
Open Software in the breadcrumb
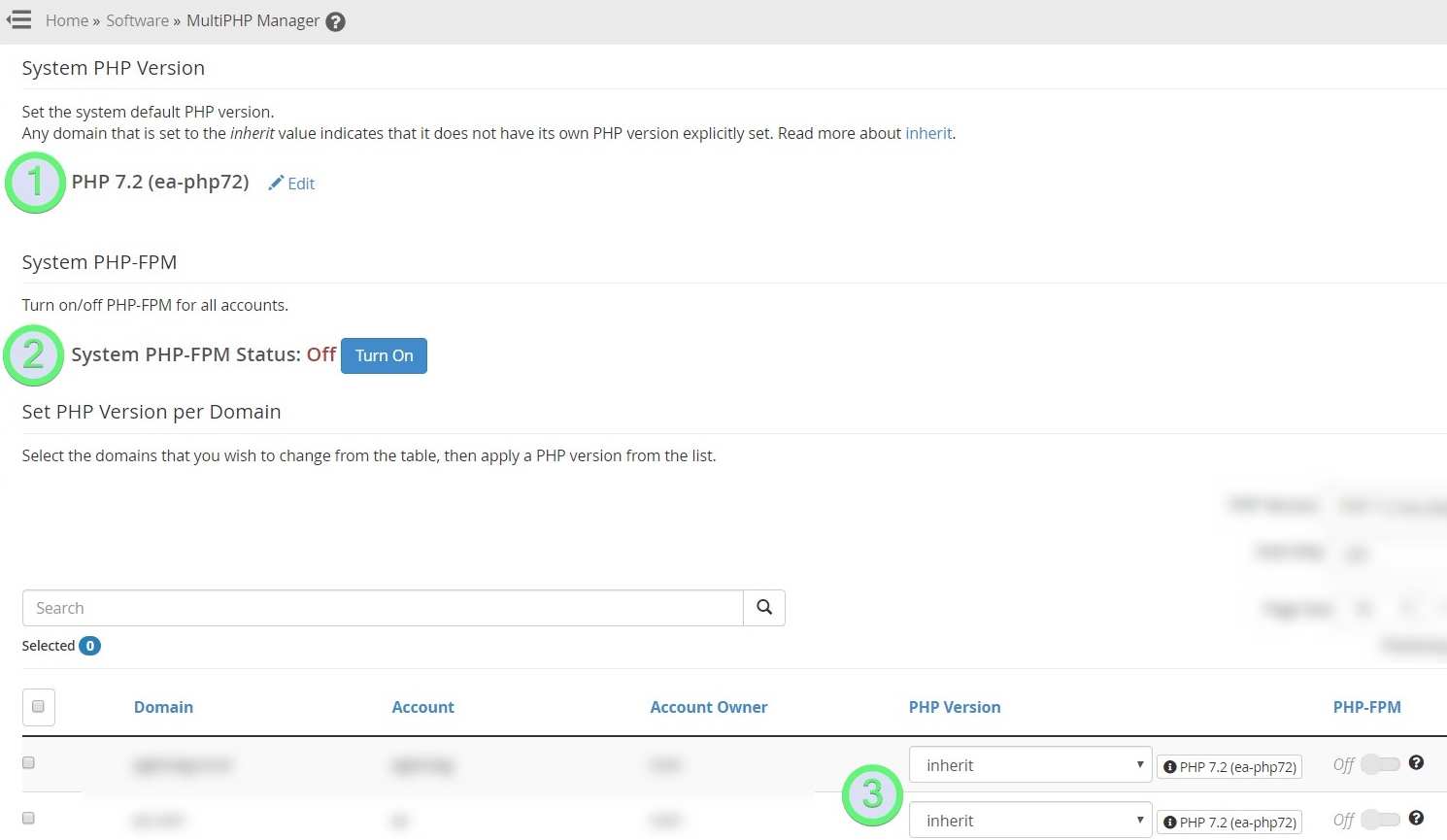[137, 21]
